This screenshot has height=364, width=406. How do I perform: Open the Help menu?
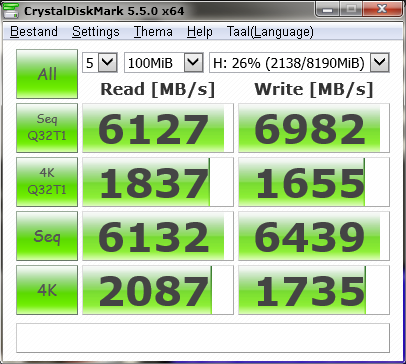click(x=200, y=32)
